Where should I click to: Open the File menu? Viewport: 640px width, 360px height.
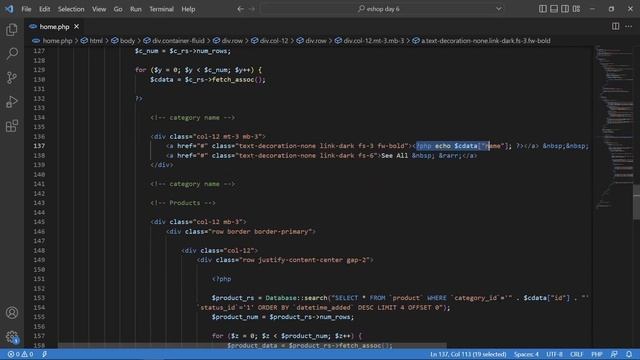point(26,9)
